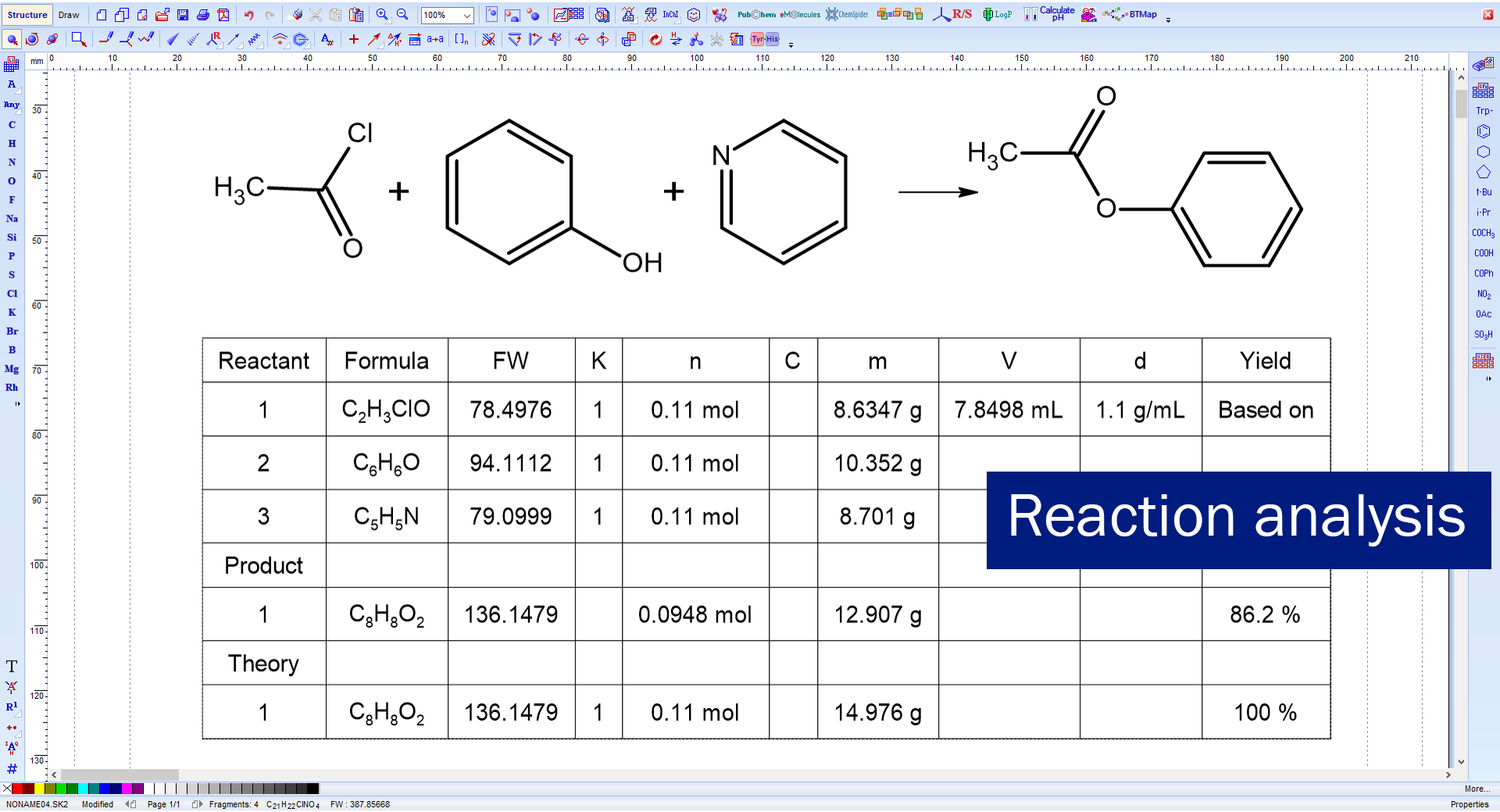Switch to Structure mode
The width and height of the screenshot is (1500, 812).
[27, 15]
